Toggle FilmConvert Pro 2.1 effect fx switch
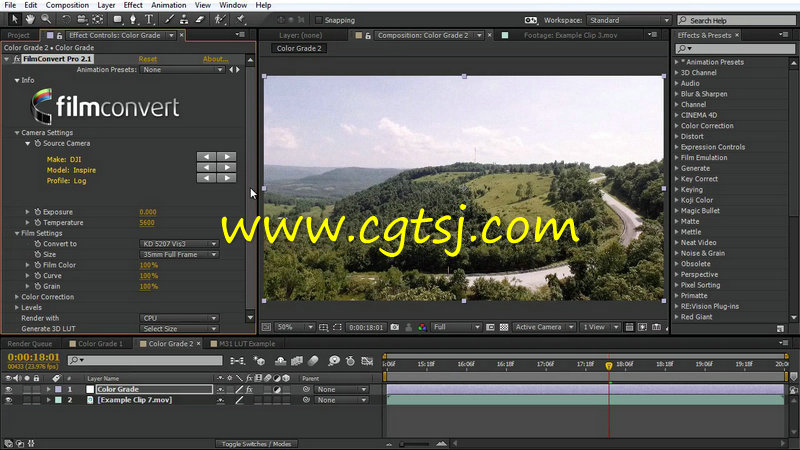The height and width of the screenshot is (450, 800). tap(16, 59)
